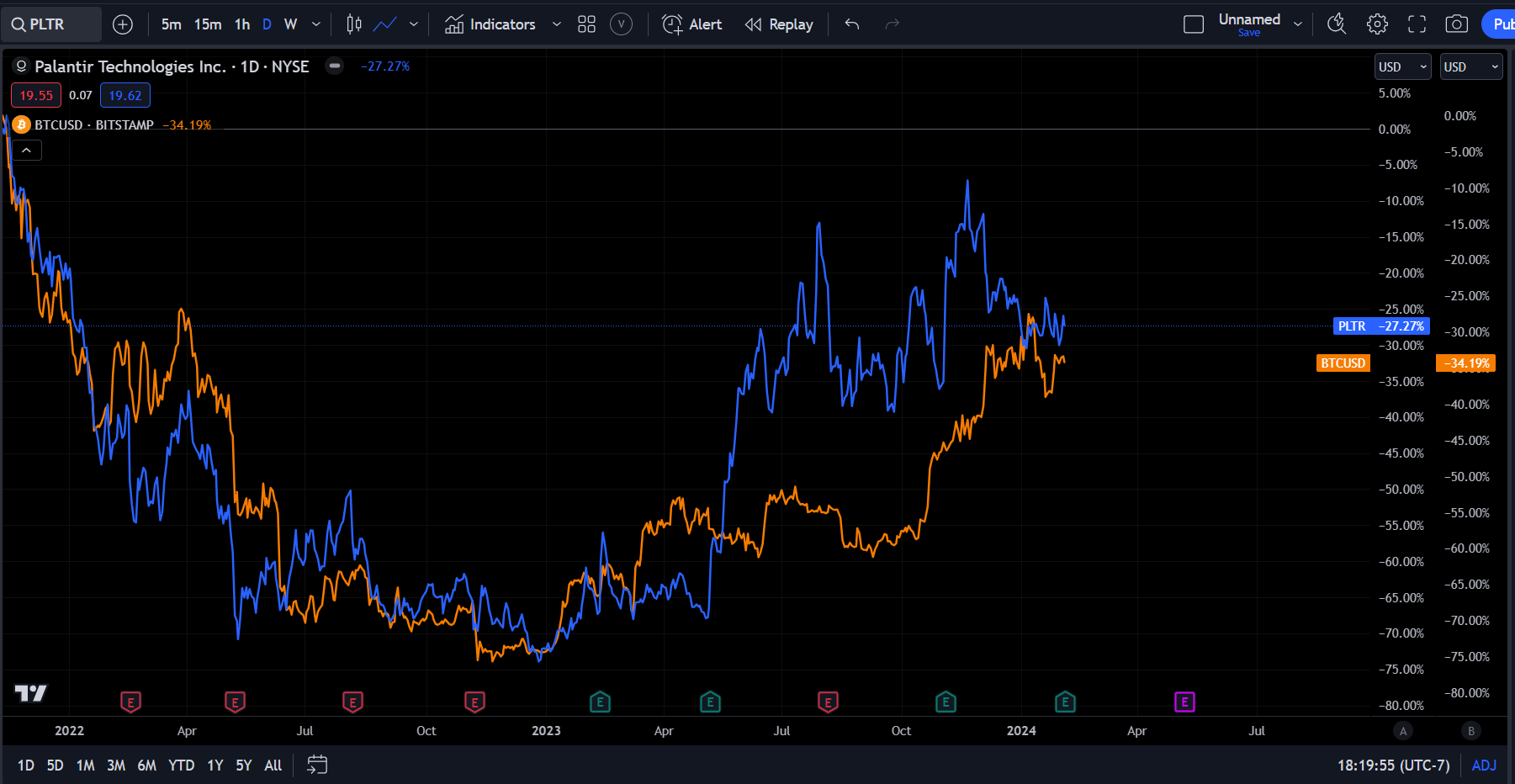Screen dimensions: 1515x784
Task: Click the Palantir Technologies Inc. title
Action: [130, 66]
